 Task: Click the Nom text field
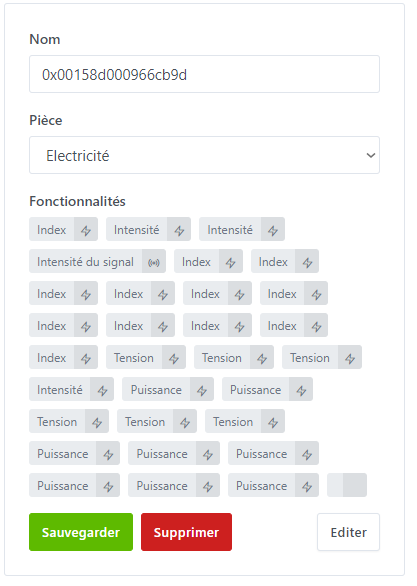point(204,74)
